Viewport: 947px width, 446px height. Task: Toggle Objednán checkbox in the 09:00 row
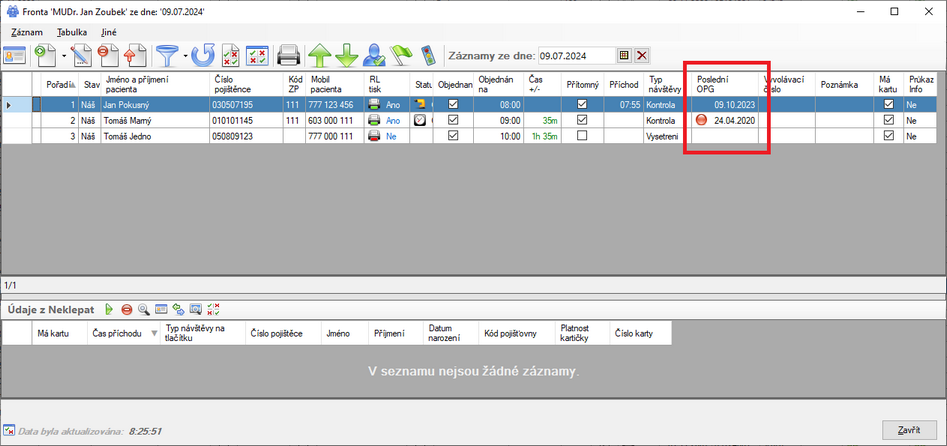point(453,120)
